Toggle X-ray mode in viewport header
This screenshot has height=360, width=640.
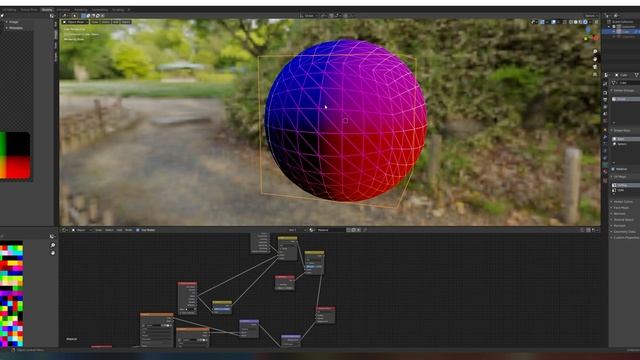click(x=565, y=22)
